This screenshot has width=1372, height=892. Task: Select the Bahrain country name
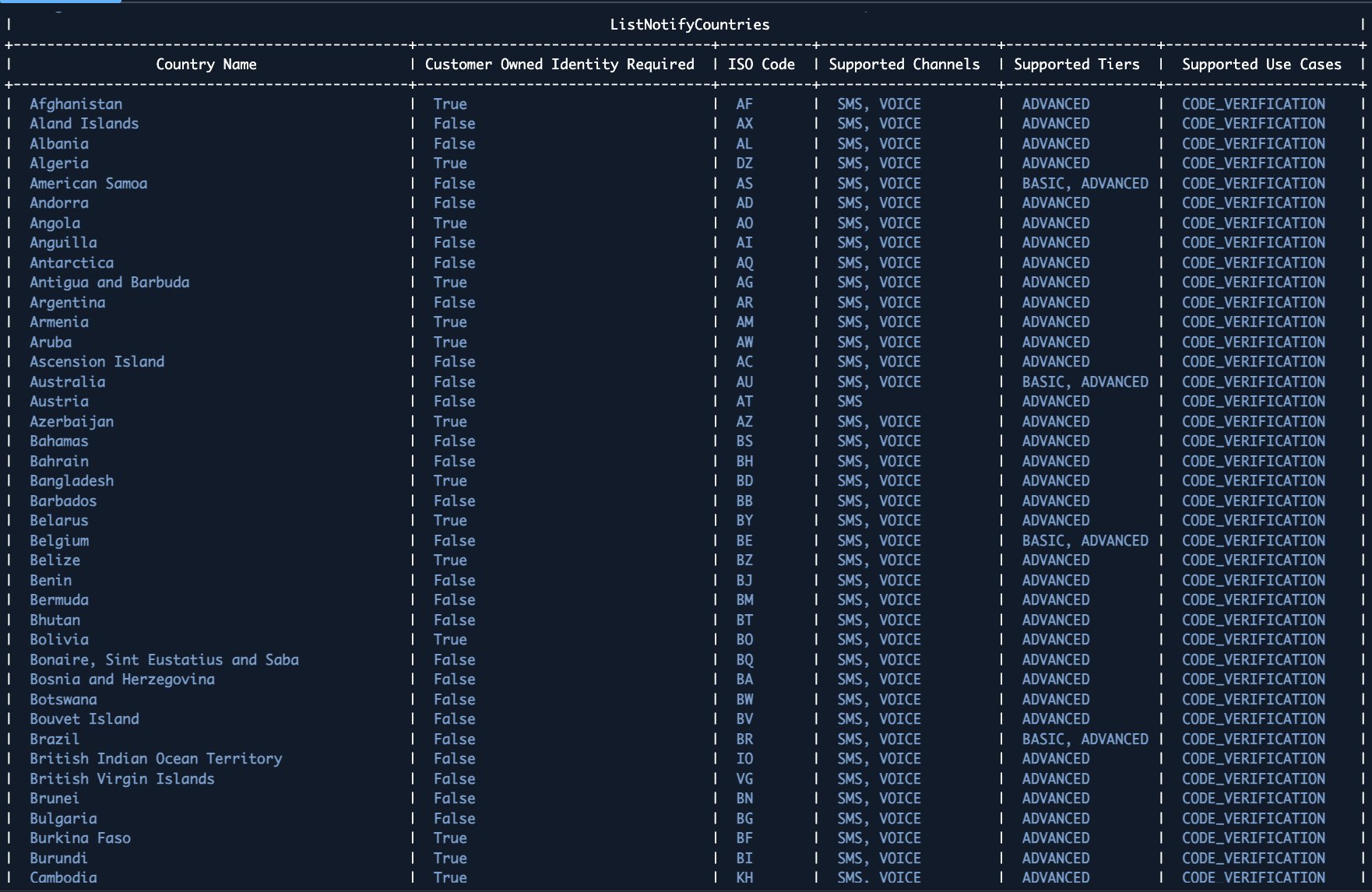59,461
